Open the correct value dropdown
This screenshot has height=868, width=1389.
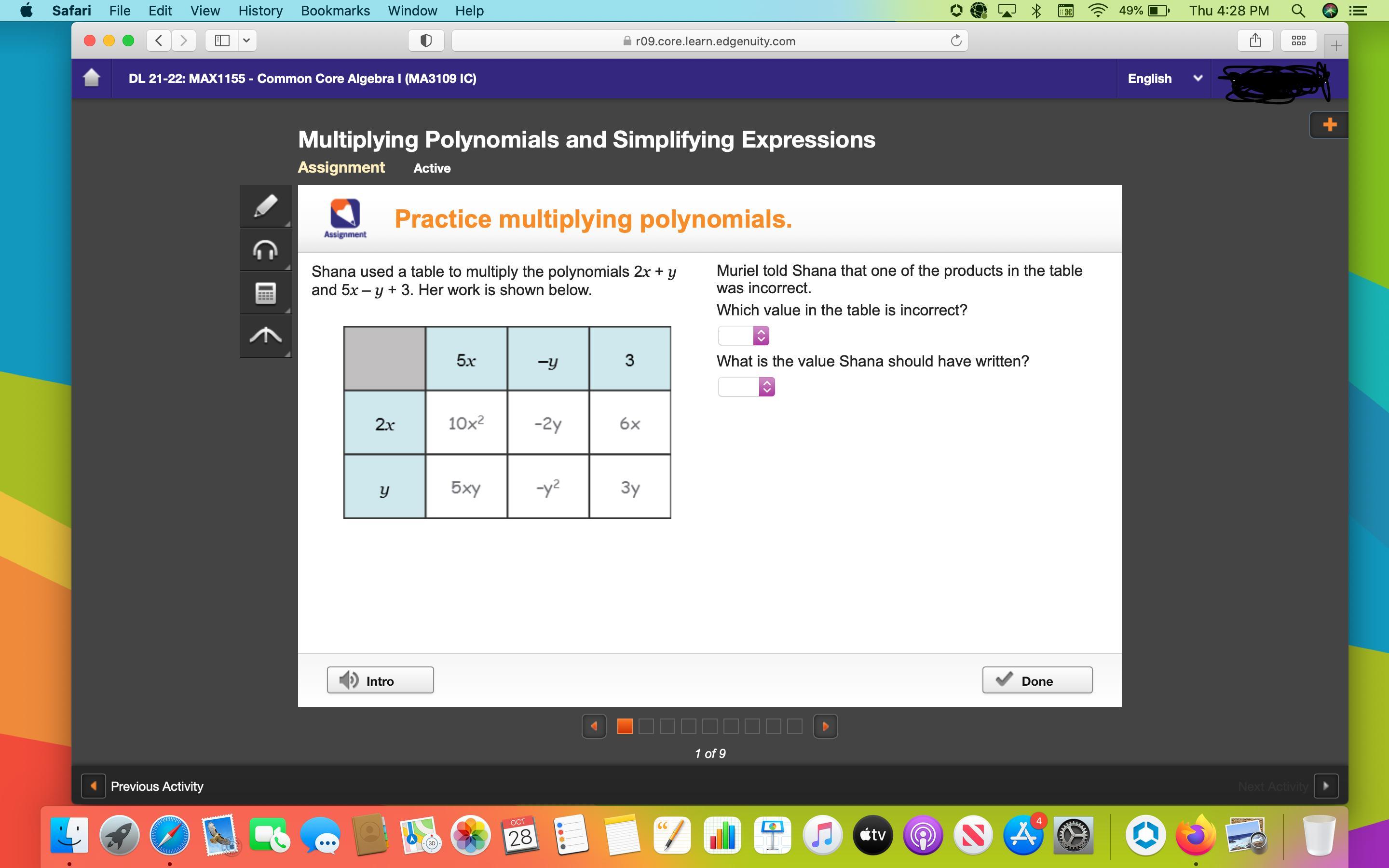746,387
